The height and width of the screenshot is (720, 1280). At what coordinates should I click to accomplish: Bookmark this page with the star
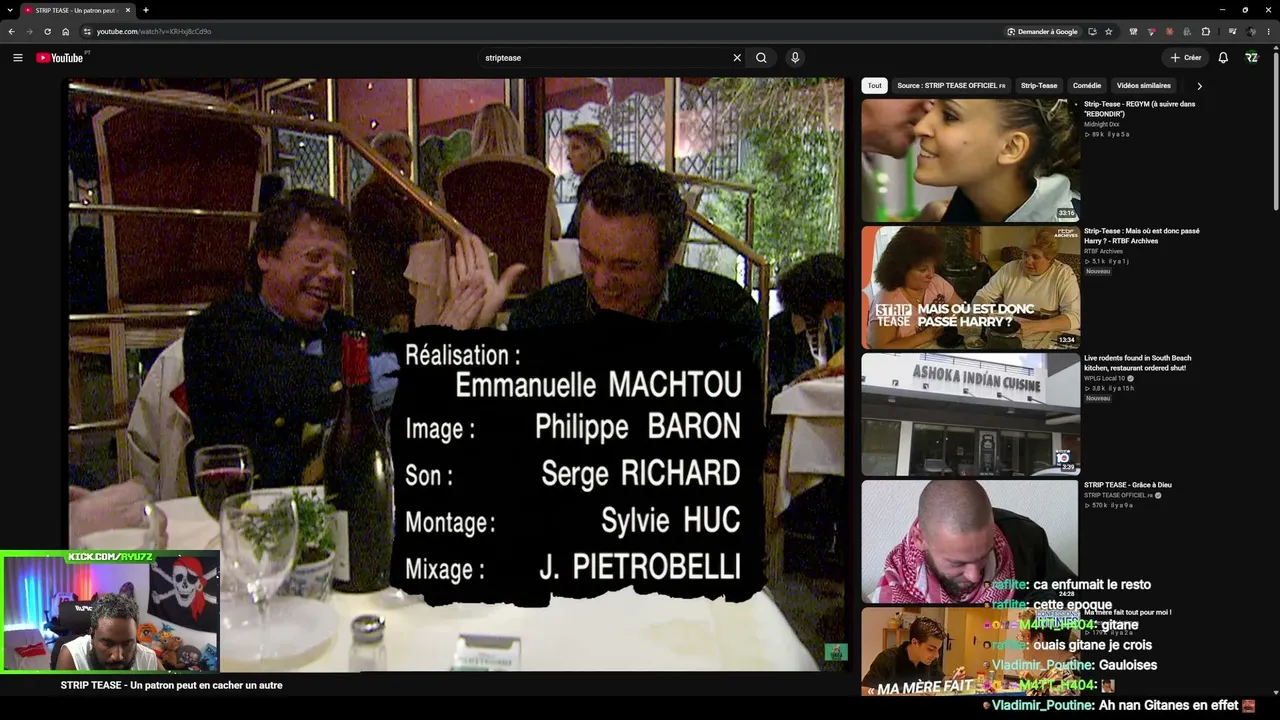[1108, 31]
